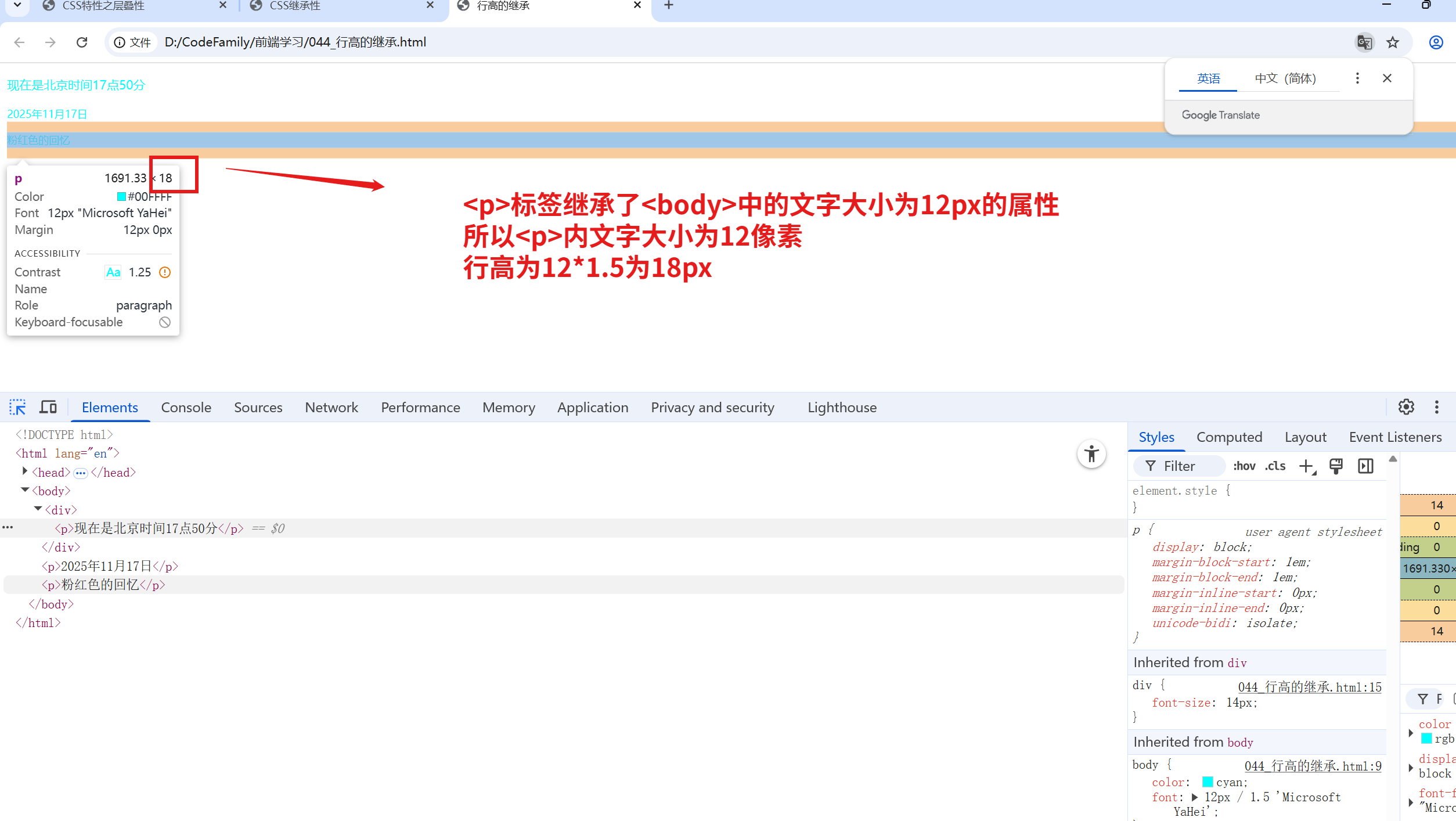Select 中文 (简体) in the translate popup

(1285, 78)
